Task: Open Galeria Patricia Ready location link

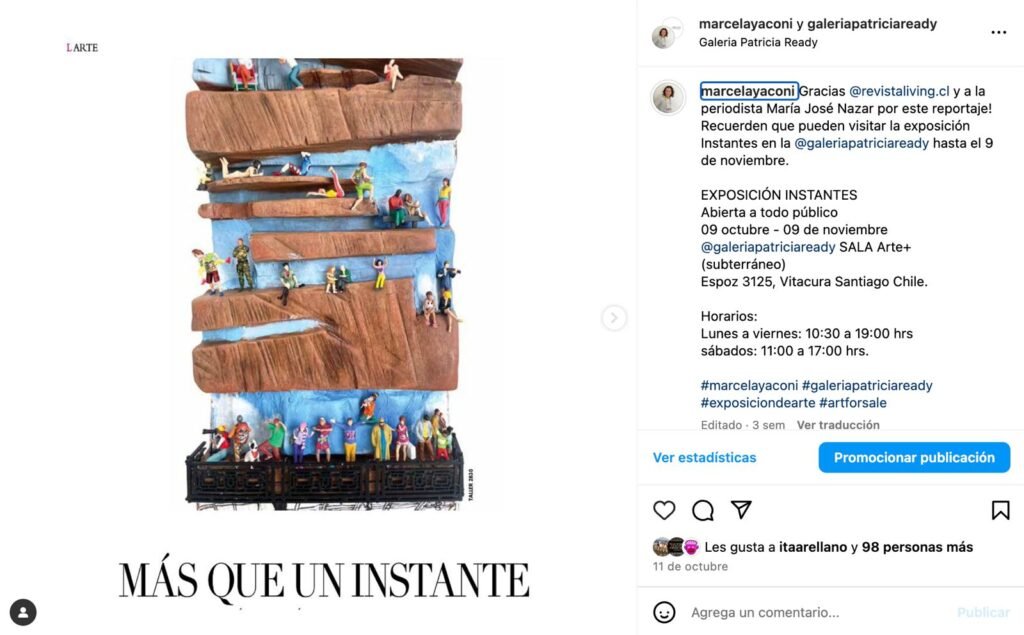Action: click(x=758, y=42)
